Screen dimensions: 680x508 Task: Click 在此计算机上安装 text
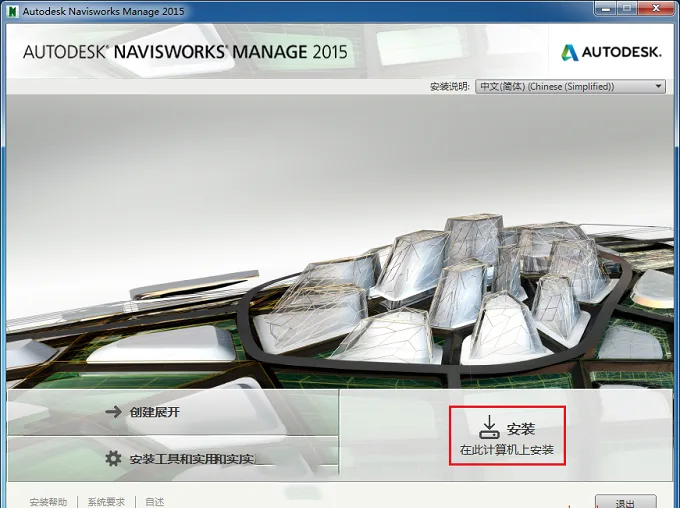[507, 450]
